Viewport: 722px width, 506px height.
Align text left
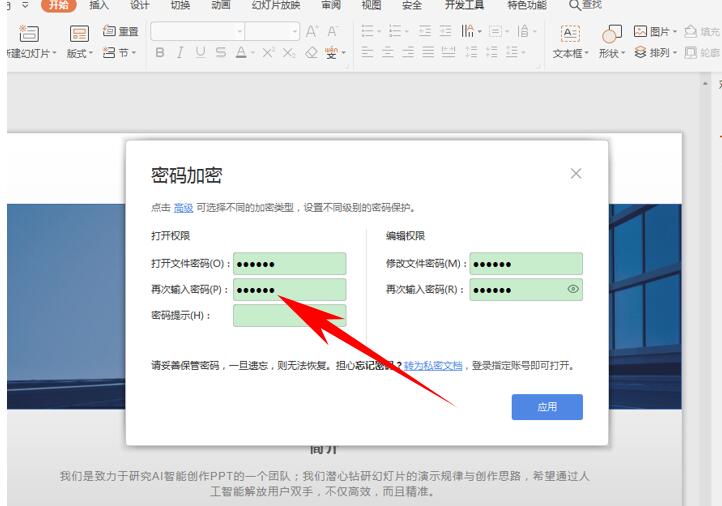point(367,52)
